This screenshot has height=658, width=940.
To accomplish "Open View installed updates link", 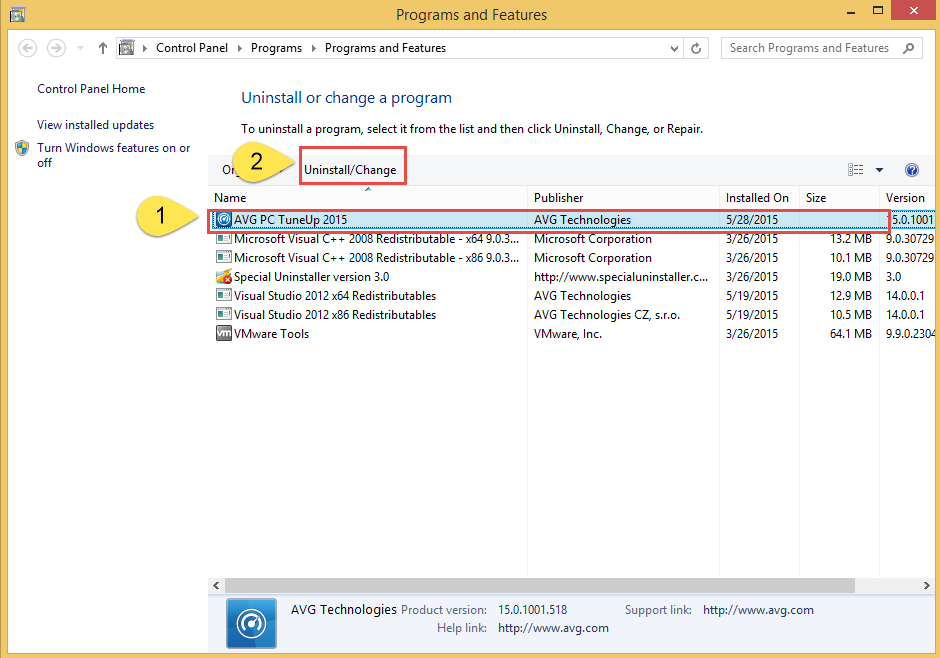I will pyautogui.click(x=95, y=125).
